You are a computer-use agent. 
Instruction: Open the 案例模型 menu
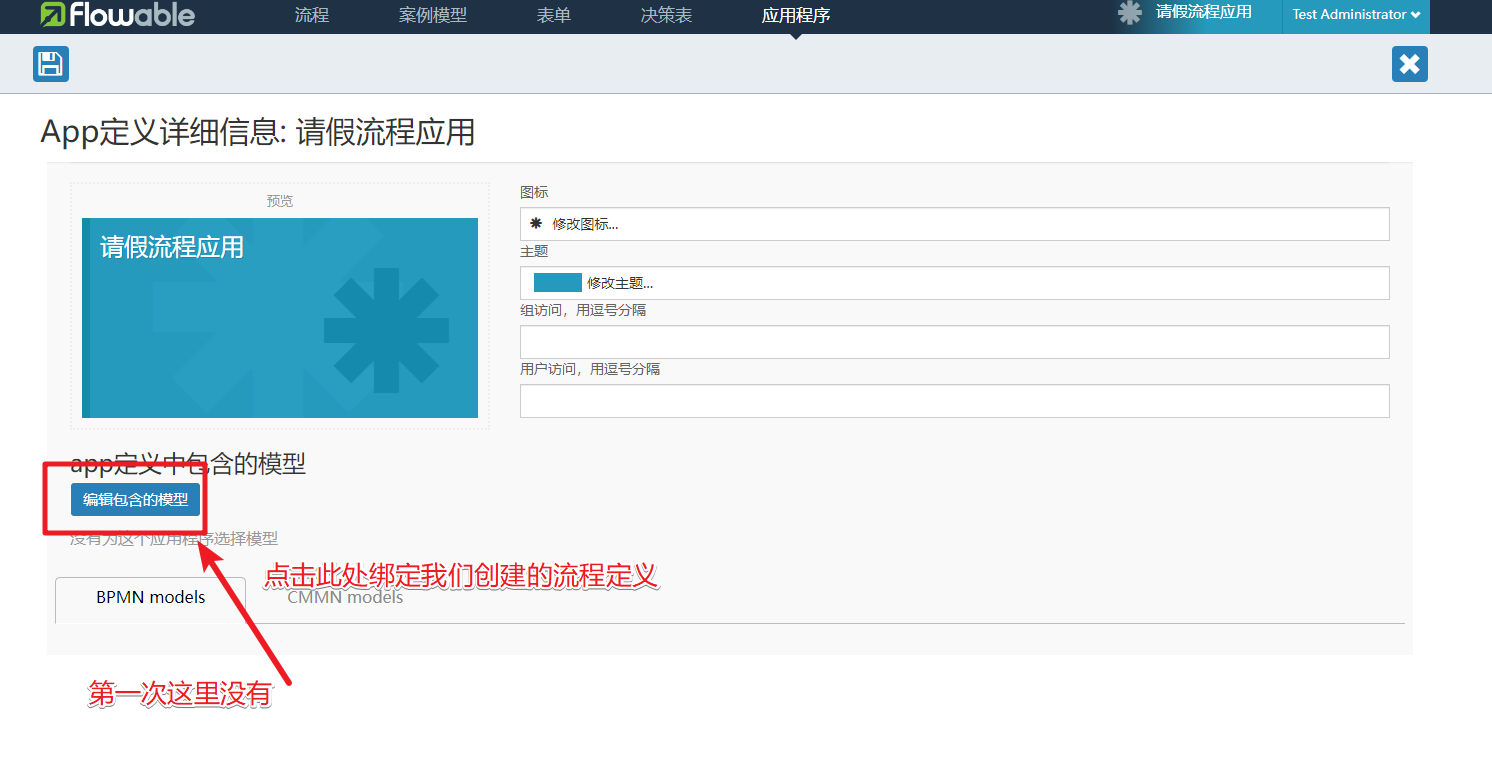point(432,16)
